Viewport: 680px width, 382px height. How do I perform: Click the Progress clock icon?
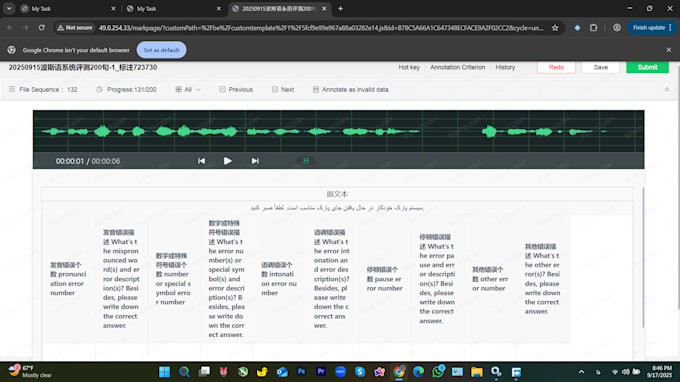(x=99, y=89)
